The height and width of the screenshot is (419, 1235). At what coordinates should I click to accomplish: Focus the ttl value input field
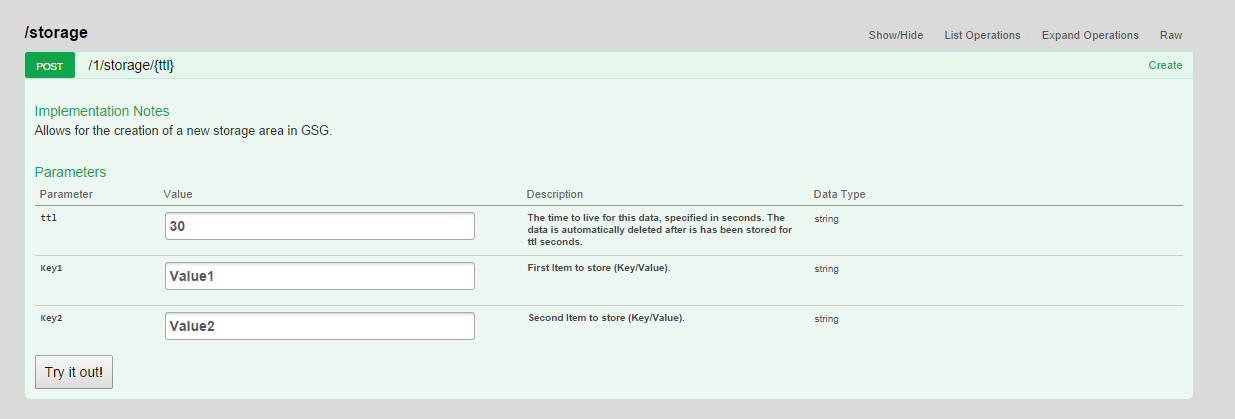pos(320,226)
